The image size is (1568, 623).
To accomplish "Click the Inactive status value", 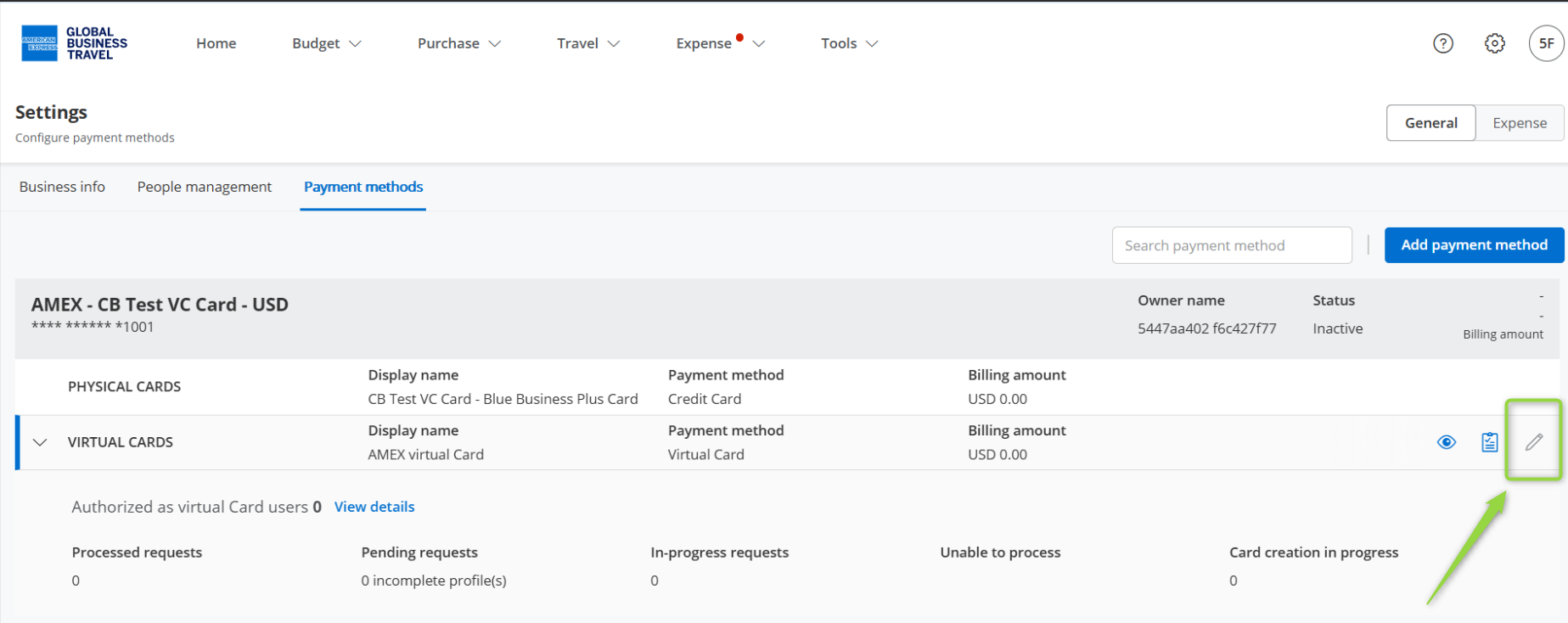I will [x=1338, y=328].
